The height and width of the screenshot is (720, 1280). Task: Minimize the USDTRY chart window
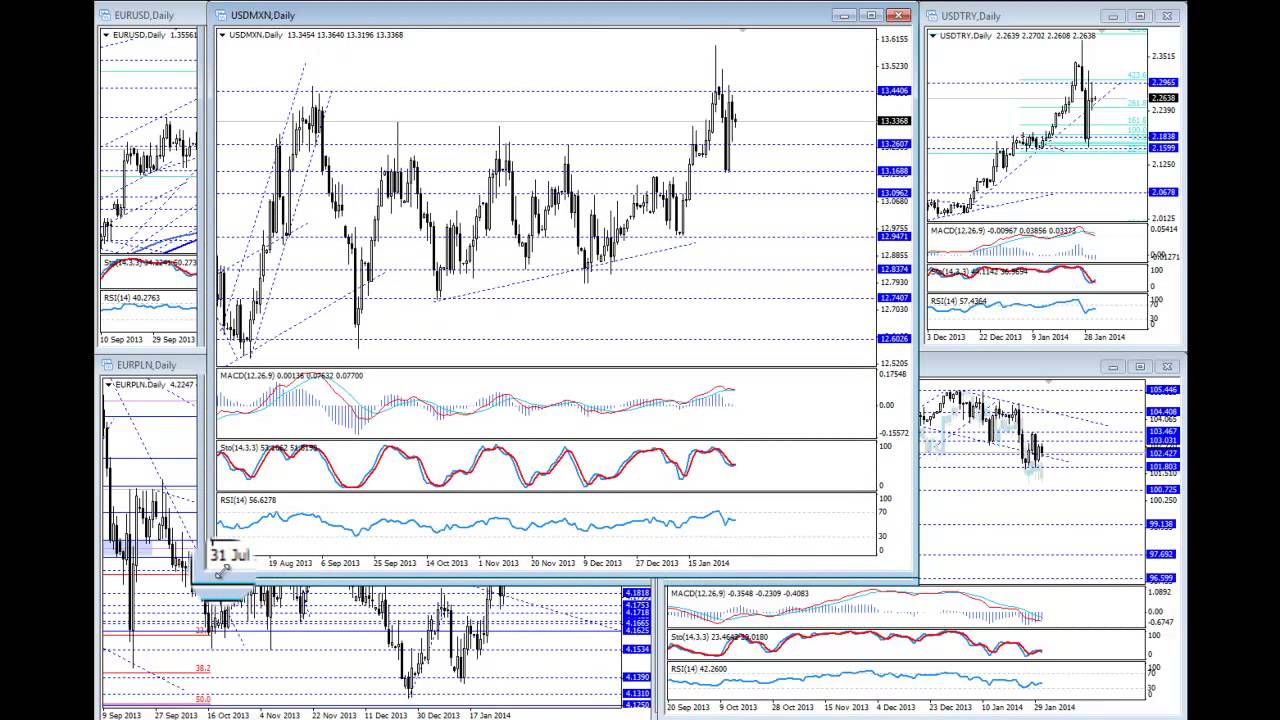(1113, 16)
